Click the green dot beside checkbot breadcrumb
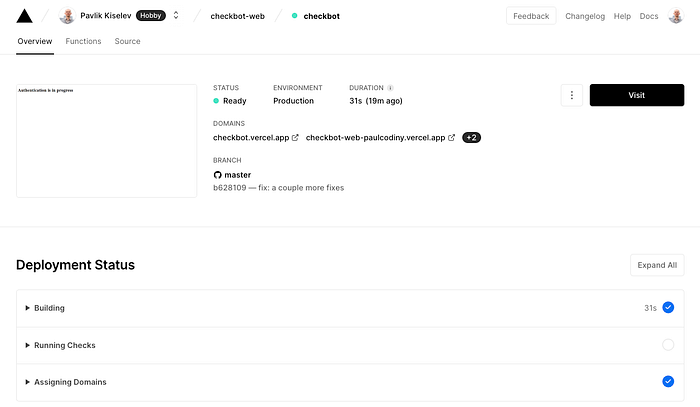Viewport: 700px width, 407px height. point(295,16)
